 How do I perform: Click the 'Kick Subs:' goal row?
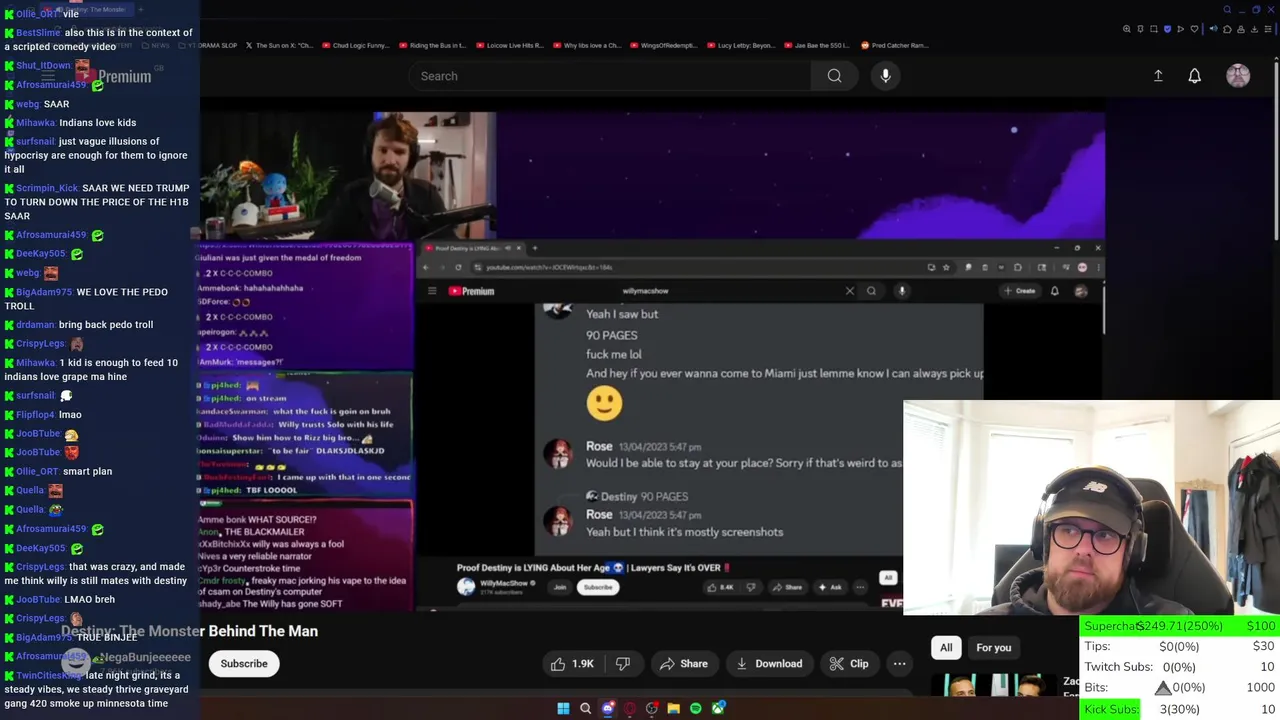[1179, 709]
